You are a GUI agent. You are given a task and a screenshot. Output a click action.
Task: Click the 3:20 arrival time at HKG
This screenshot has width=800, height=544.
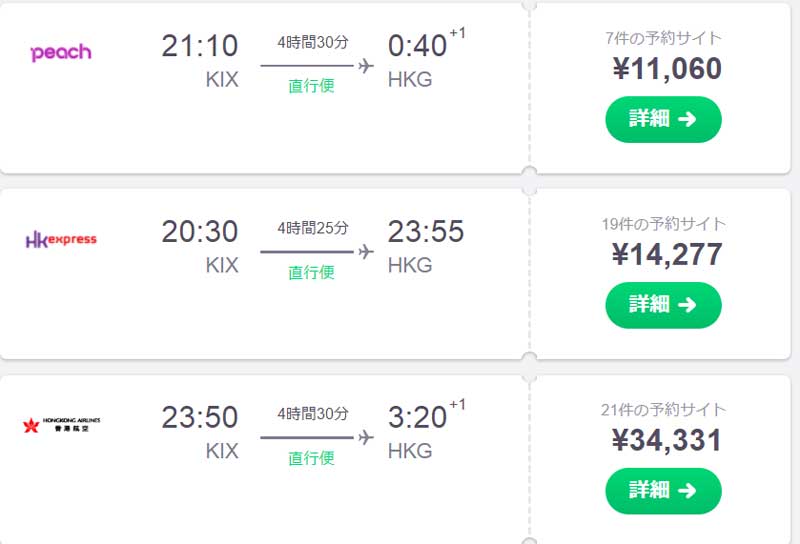pyautogui.click(x=416, y=417)
